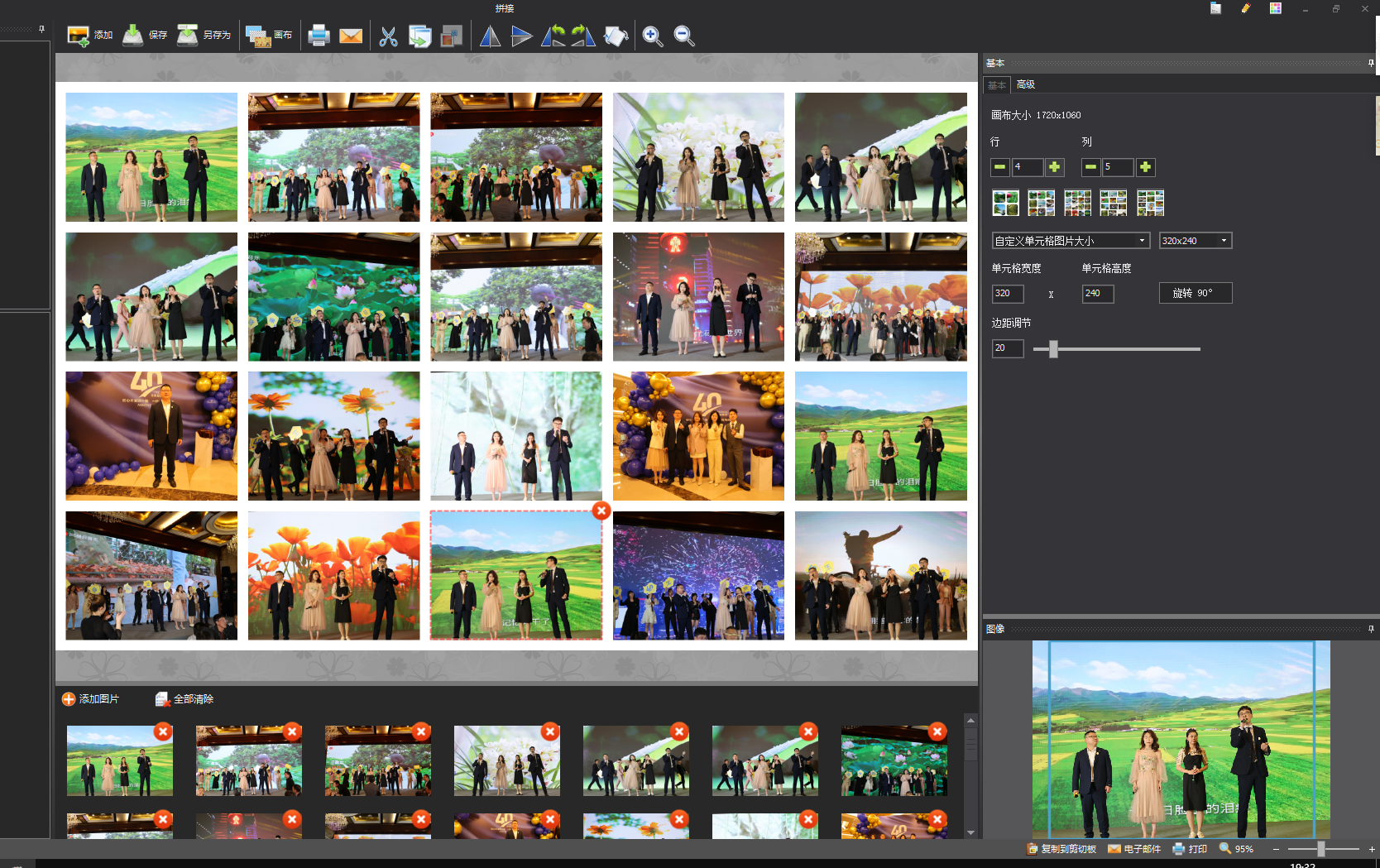Click the 添加 (Add) toolbar button
This screenshot has width=1380, height=868.
pos(89,36)
